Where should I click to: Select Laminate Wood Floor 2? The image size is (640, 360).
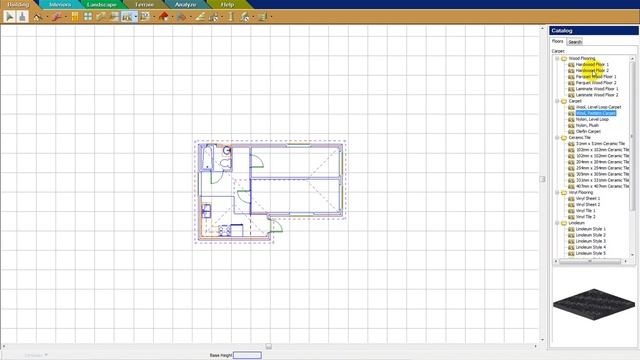597,95
